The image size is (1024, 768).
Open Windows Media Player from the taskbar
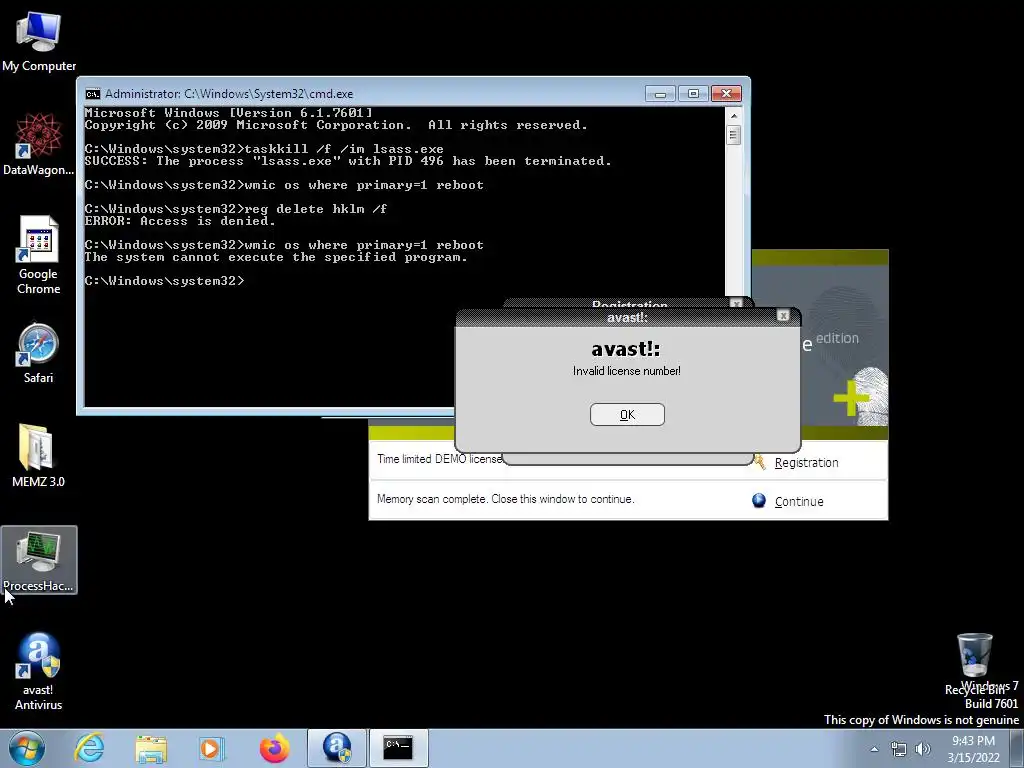click(x=211, y=748)
